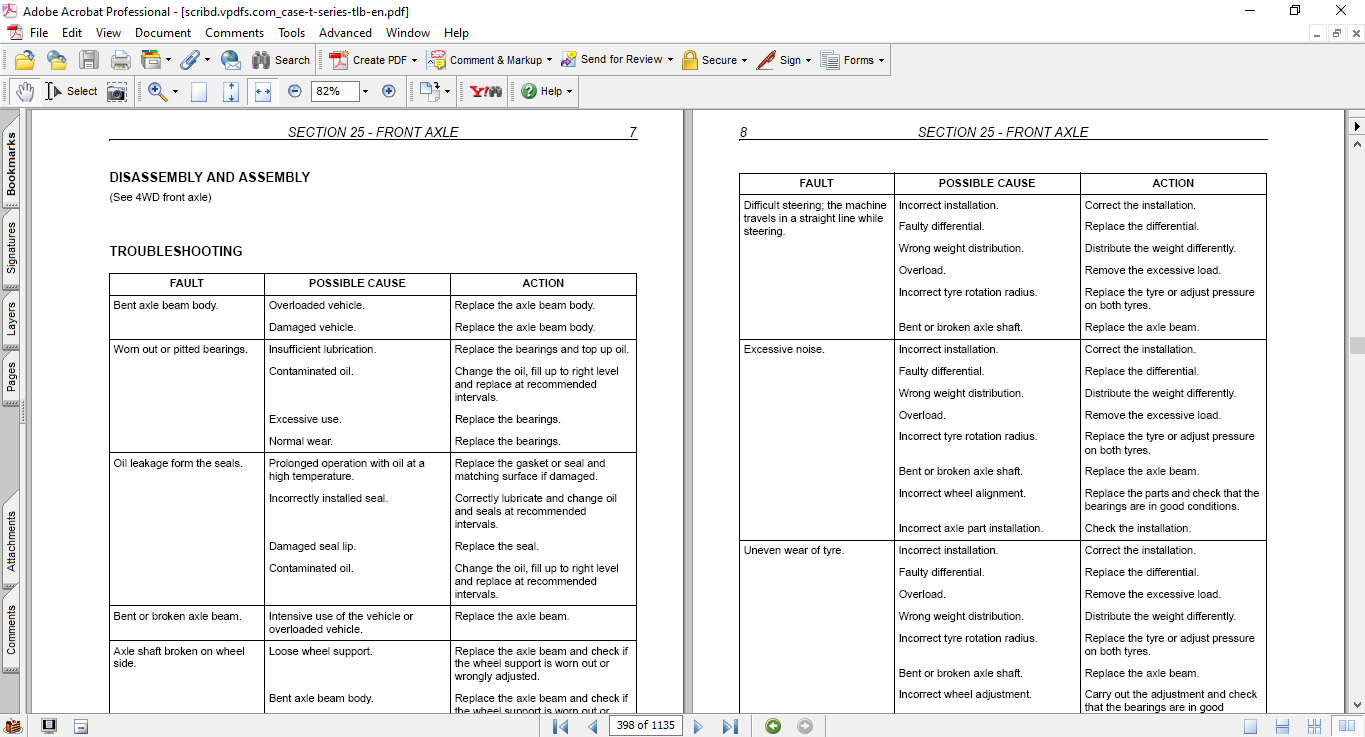Open the Document menu
This screenshot has width=1365, height=737.
(x=163, y=33)
